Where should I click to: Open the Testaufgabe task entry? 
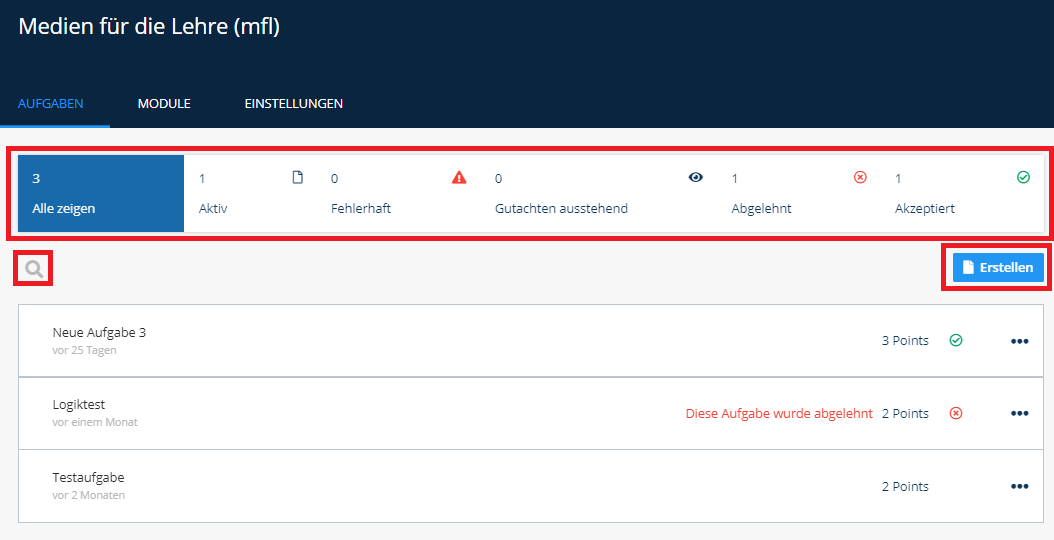pyautogui.click(x=531, y=486)
